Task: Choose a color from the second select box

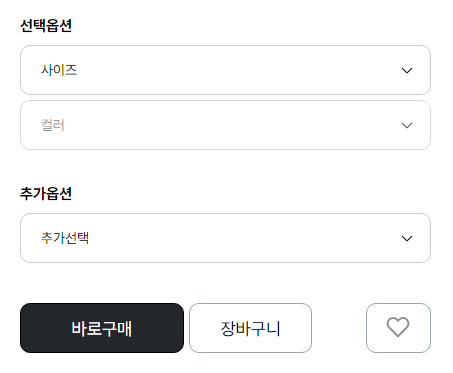Action: point(225,125)
